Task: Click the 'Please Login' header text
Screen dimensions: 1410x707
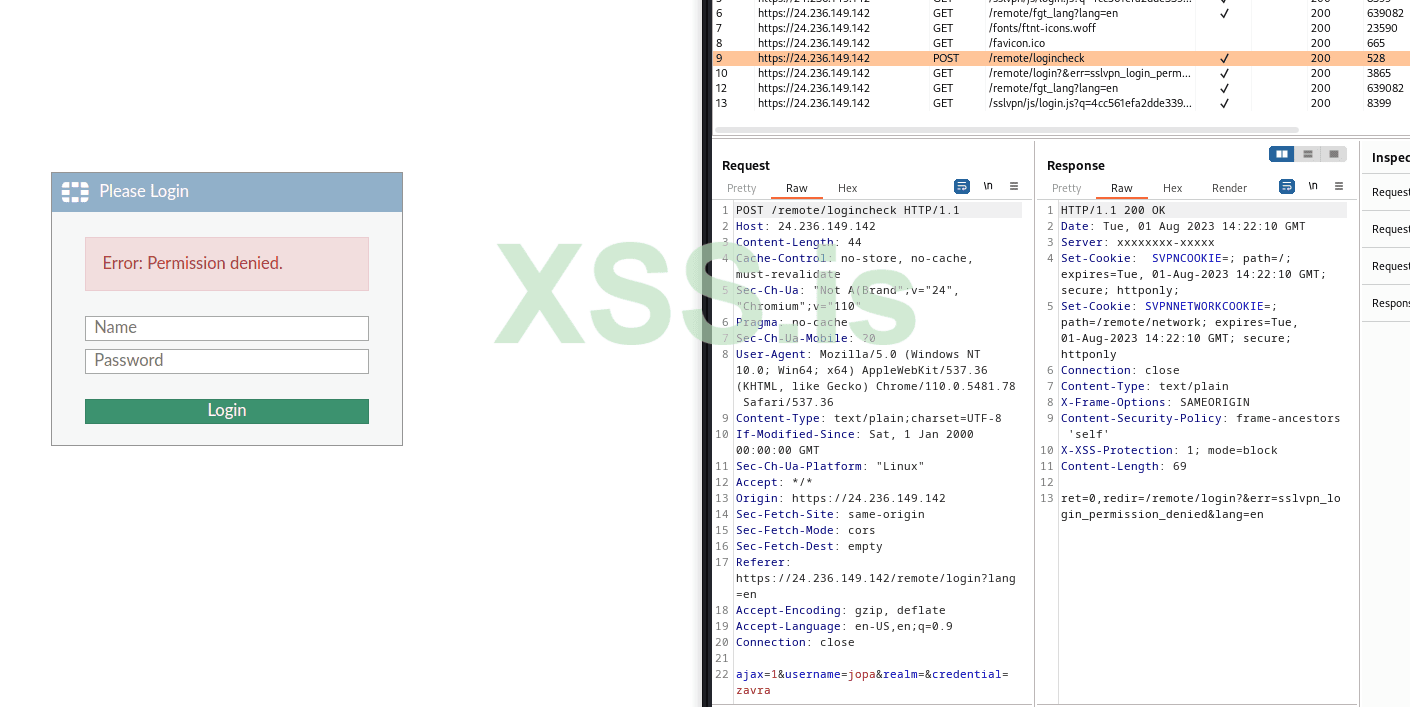Action: click(144, 191)
